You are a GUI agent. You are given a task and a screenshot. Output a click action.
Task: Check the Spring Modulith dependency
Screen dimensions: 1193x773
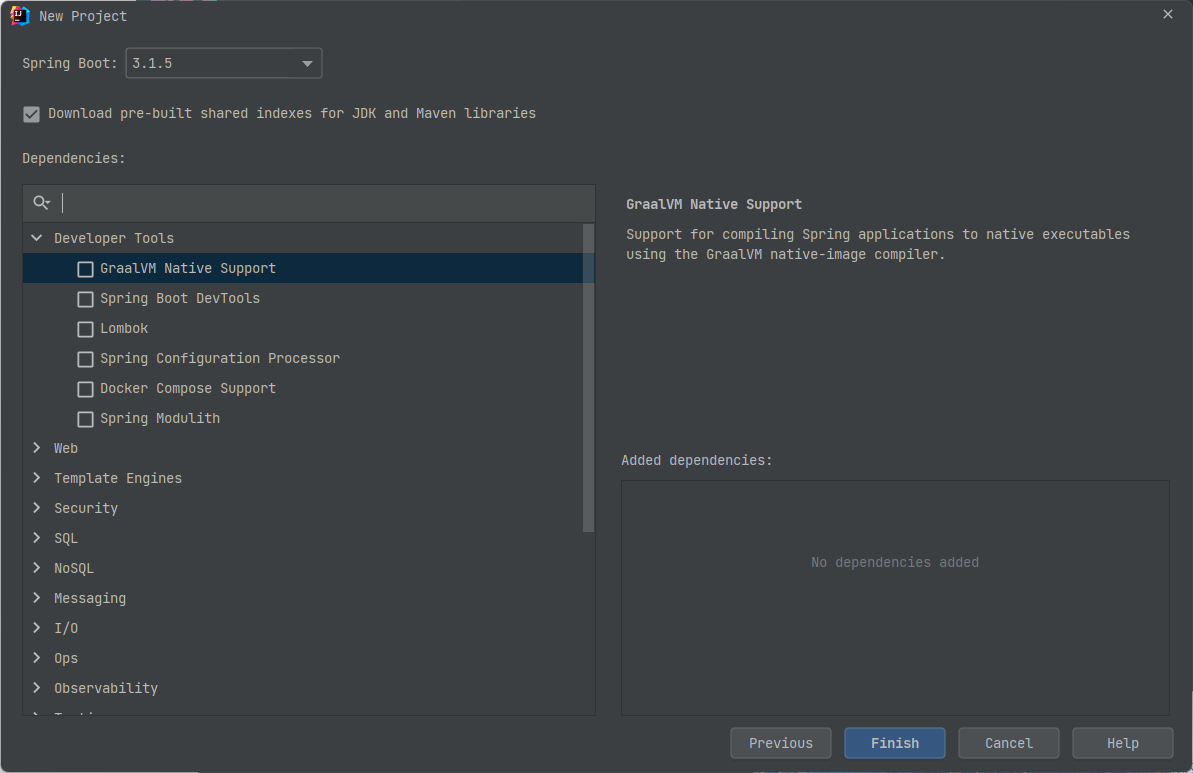coord(85,419)
